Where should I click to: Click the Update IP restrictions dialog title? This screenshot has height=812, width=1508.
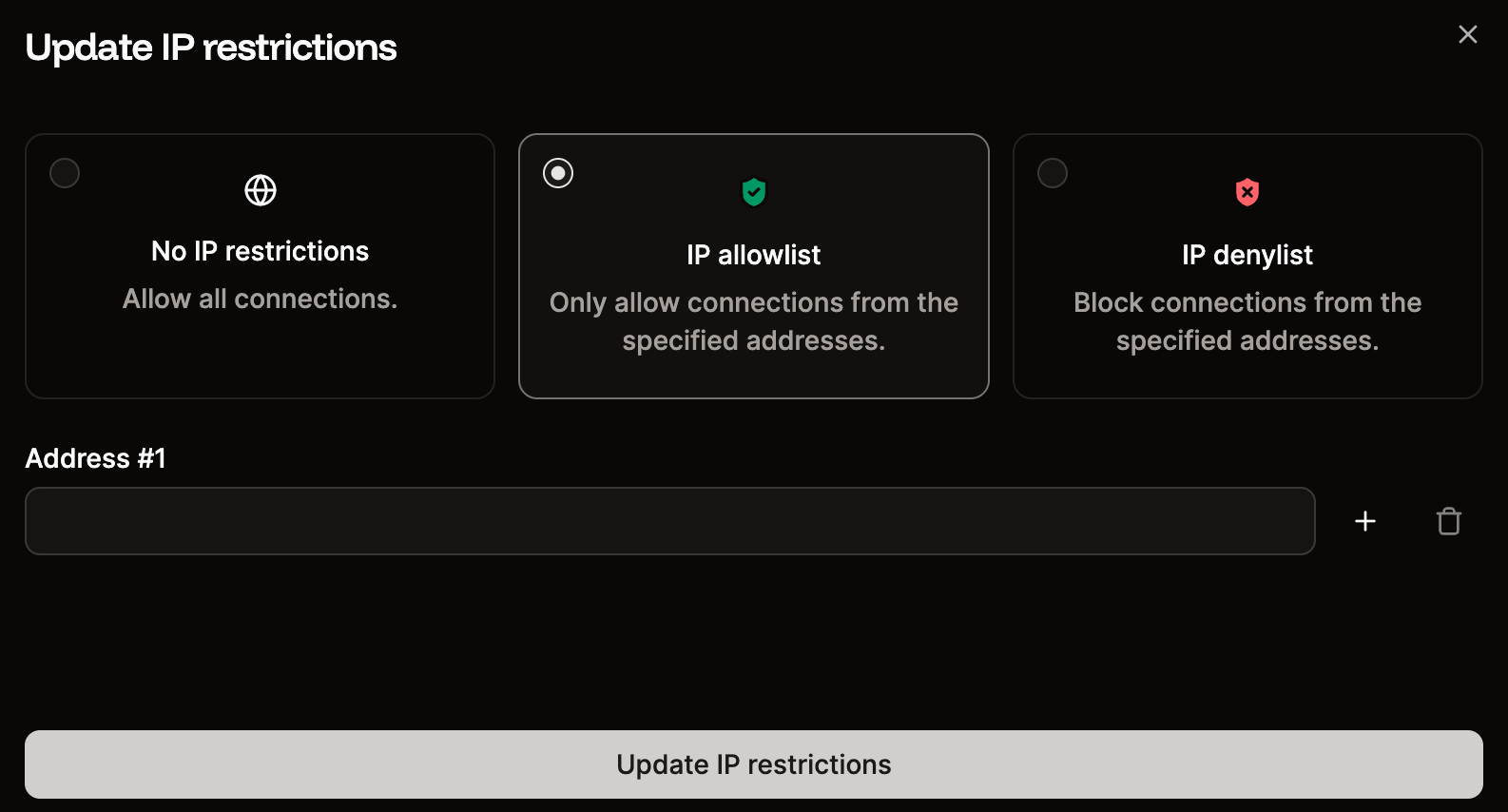tap(211, 47)
